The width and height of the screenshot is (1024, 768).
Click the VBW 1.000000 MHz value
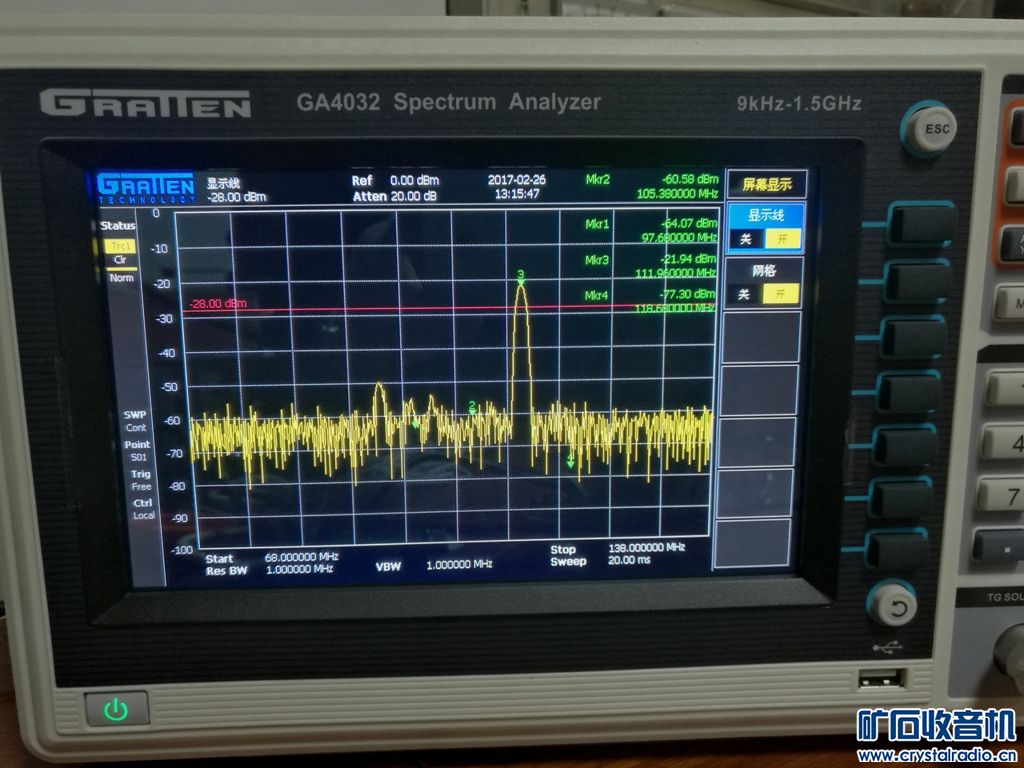click(x=434, y=565)
